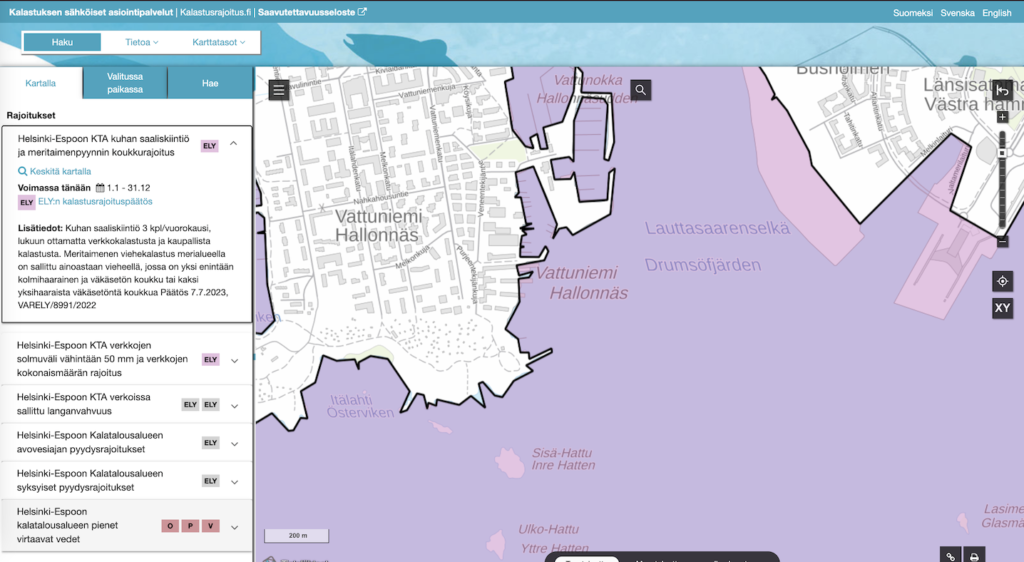Open the Tietoa dropdown menu
This screenshot has height=562, width=1024.
tap(143, 42)
